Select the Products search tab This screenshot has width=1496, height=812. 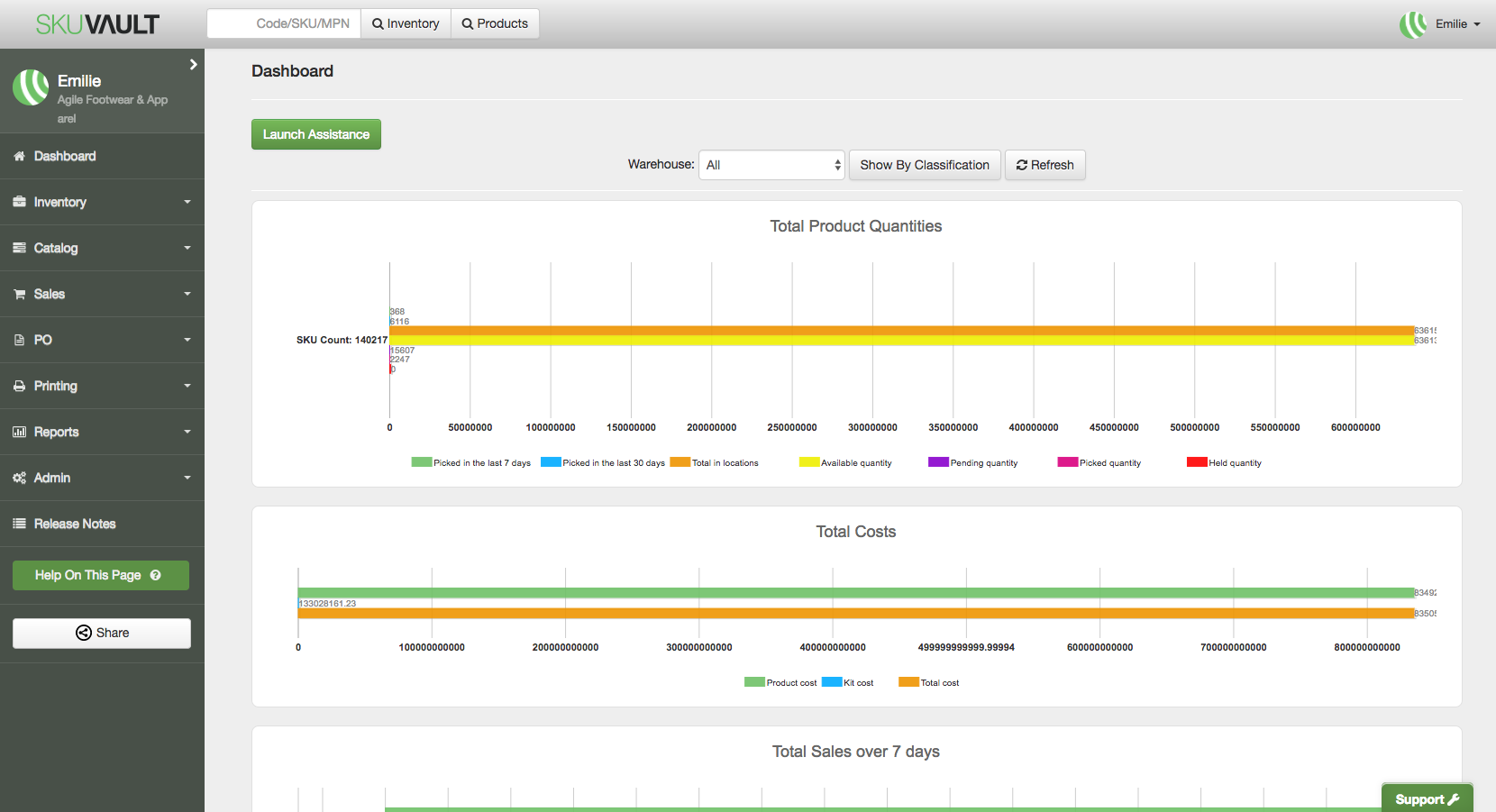495,23
